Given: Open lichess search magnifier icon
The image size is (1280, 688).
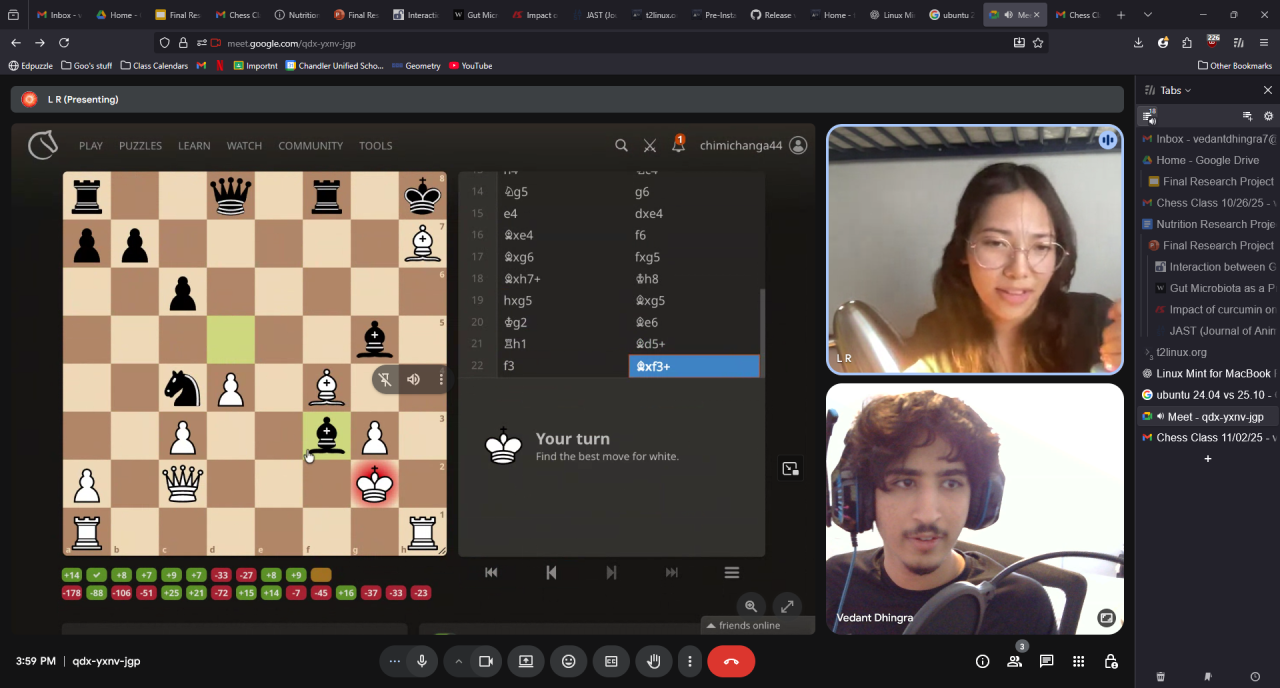Looking at the screenshot, I should pos(621,145).
